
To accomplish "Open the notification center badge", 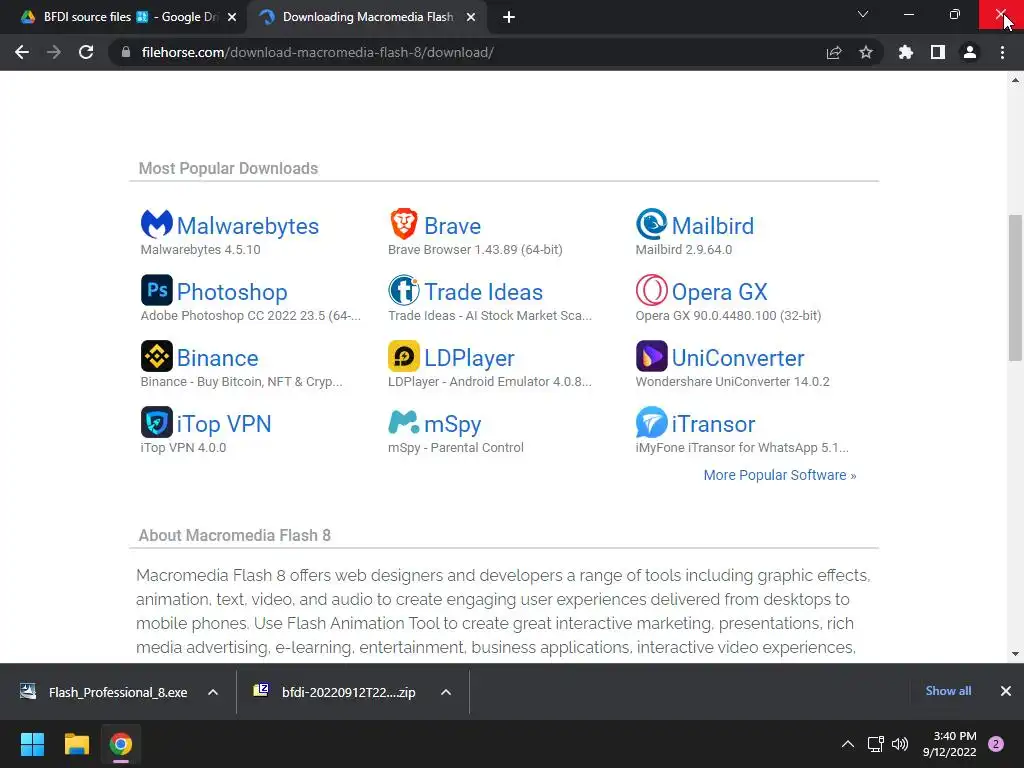I will (996, 744).
